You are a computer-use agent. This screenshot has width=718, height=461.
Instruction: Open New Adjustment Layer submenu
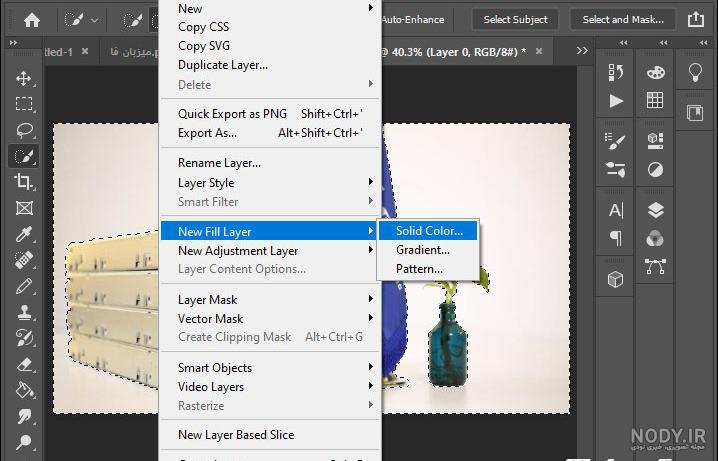(x=270, y=250)
